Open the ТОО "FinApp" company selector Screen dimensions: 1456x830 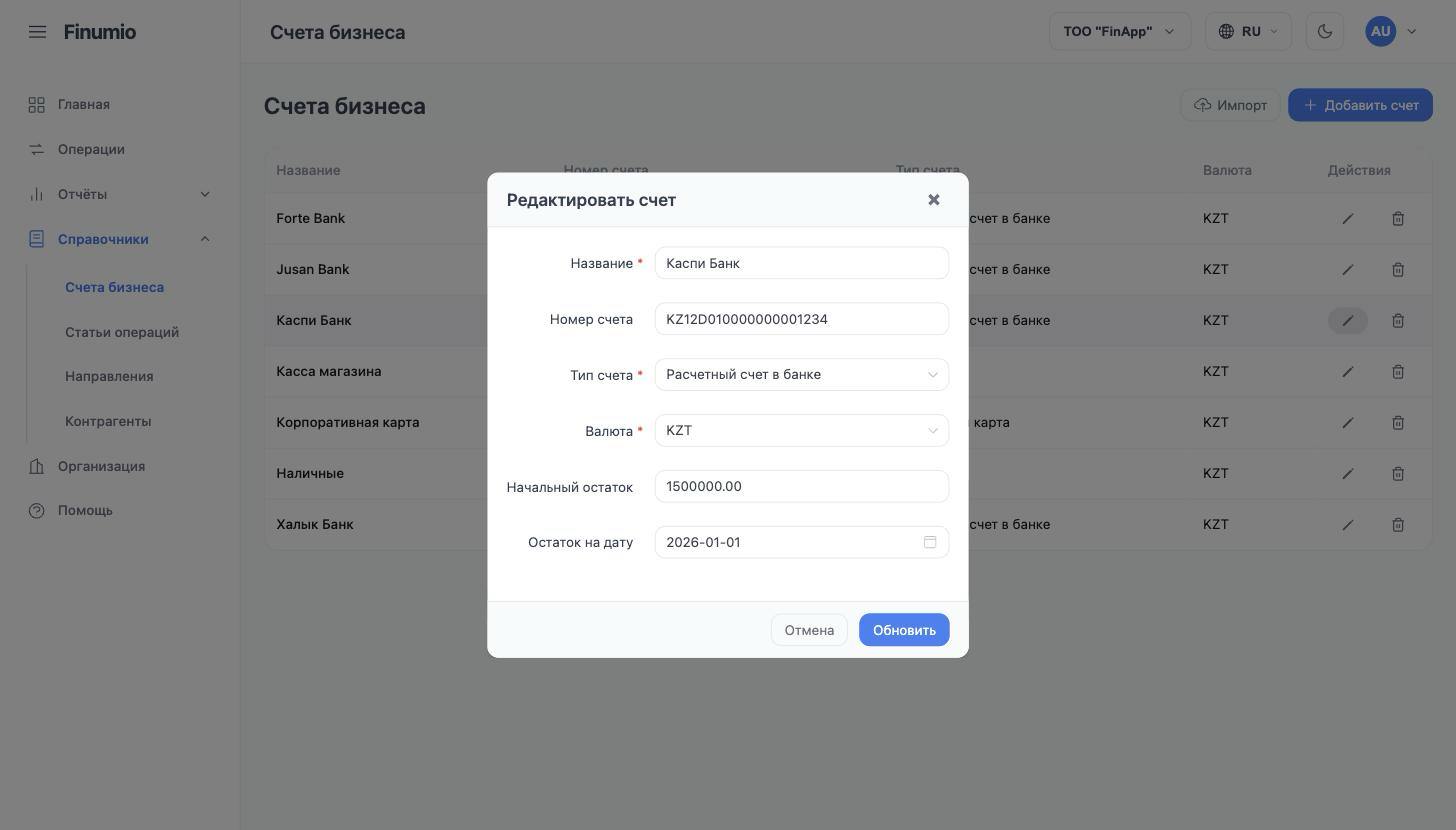tap(1120, 31)
